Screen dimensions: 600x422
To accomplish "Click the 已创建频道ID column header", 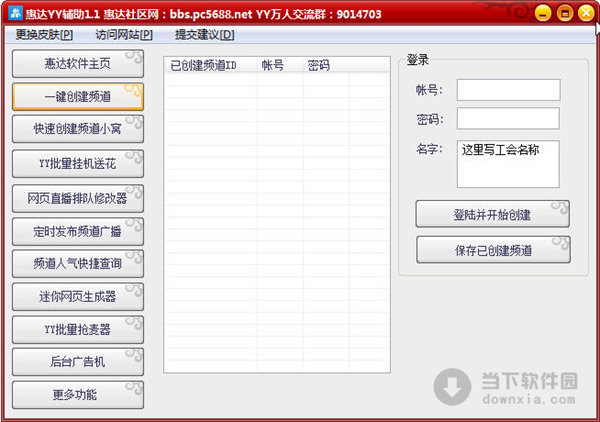I will pyautogui.click(x=211, y=65).
